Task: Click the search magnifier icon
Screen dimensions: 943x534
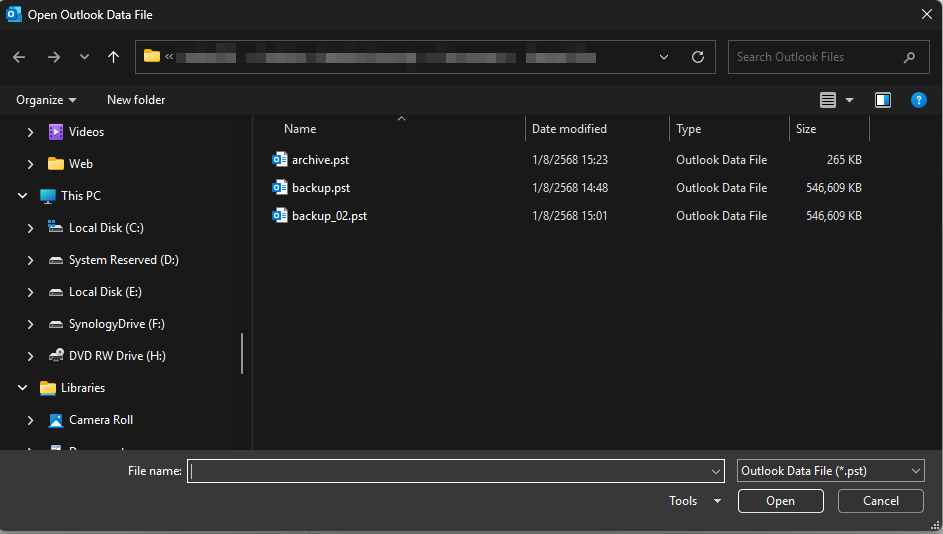Action: coord(909,57)
